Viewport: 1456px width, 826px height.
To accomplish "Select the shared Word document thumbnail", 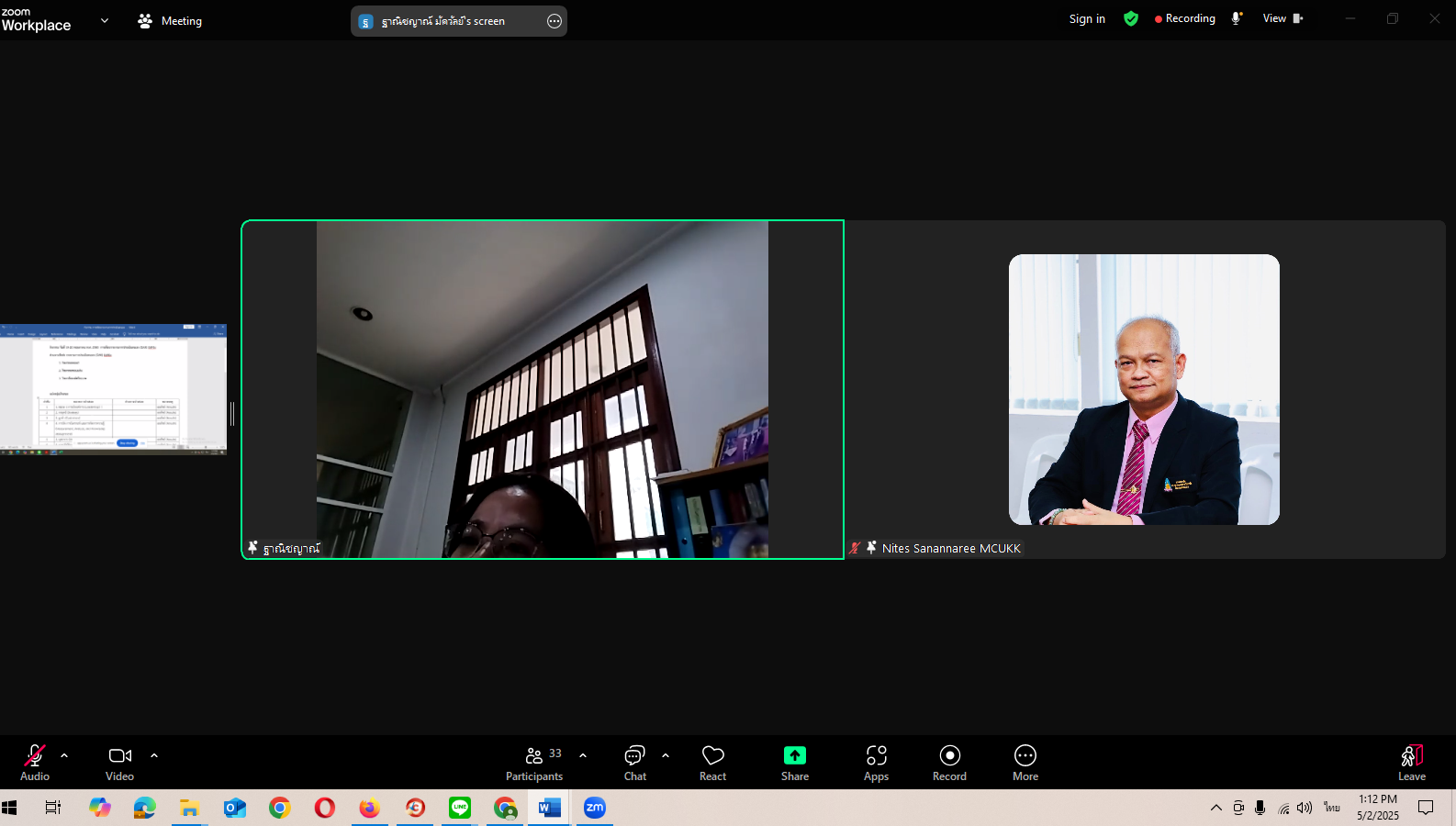I will [113, 389].
